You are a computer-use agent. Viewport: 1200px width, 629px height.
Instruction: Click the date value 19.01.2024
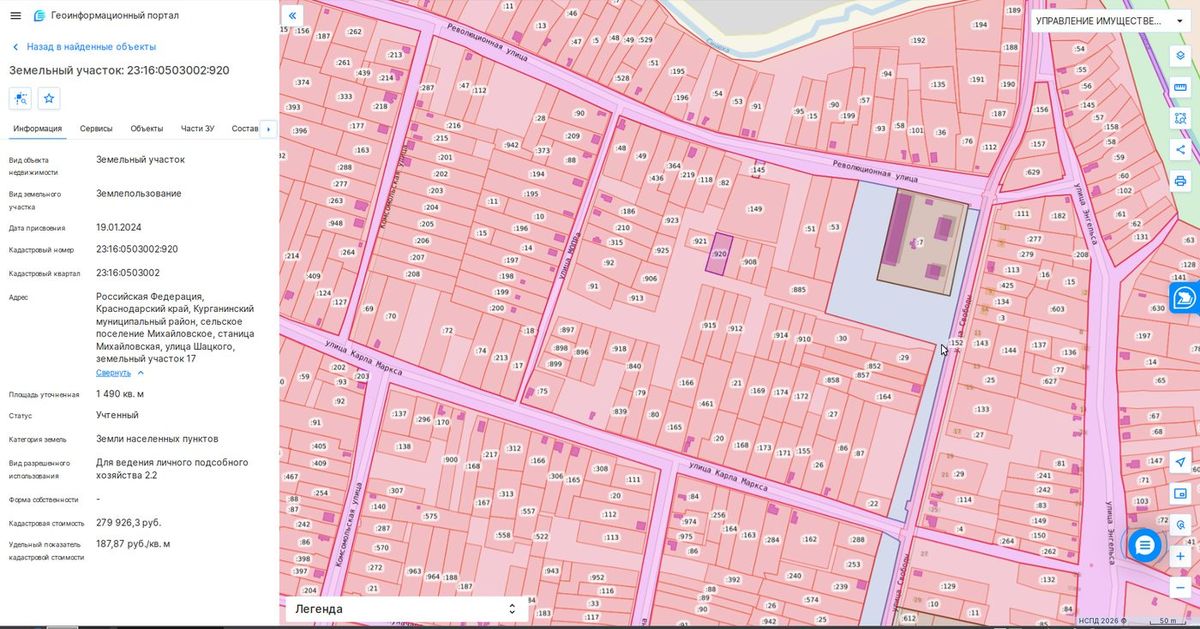(119, 227)
